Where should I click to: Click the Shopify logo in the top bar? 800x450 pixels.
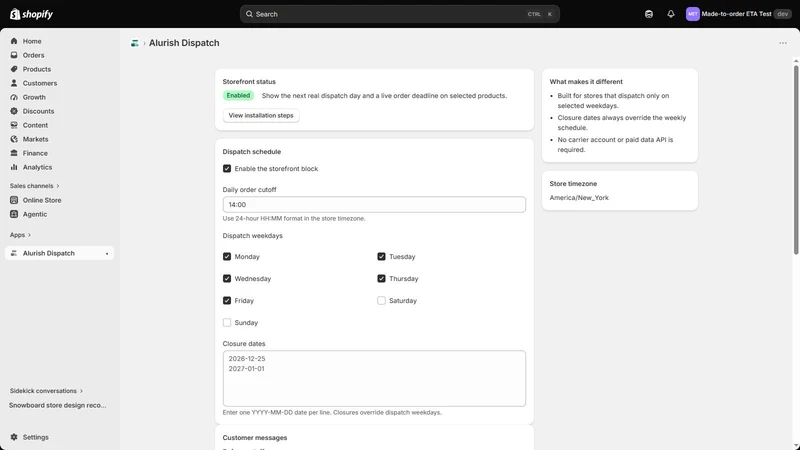(x=32, y=14)
